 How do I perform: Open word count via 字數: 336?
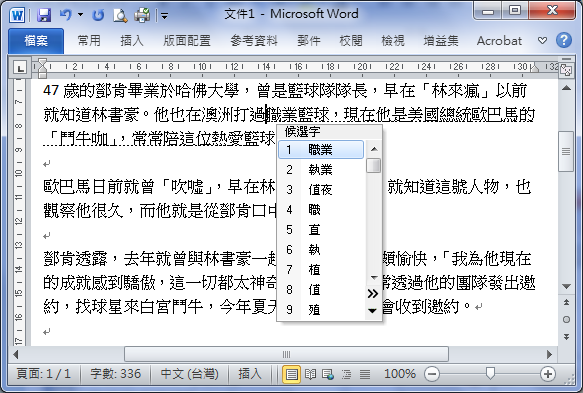[x=116, y=374]
